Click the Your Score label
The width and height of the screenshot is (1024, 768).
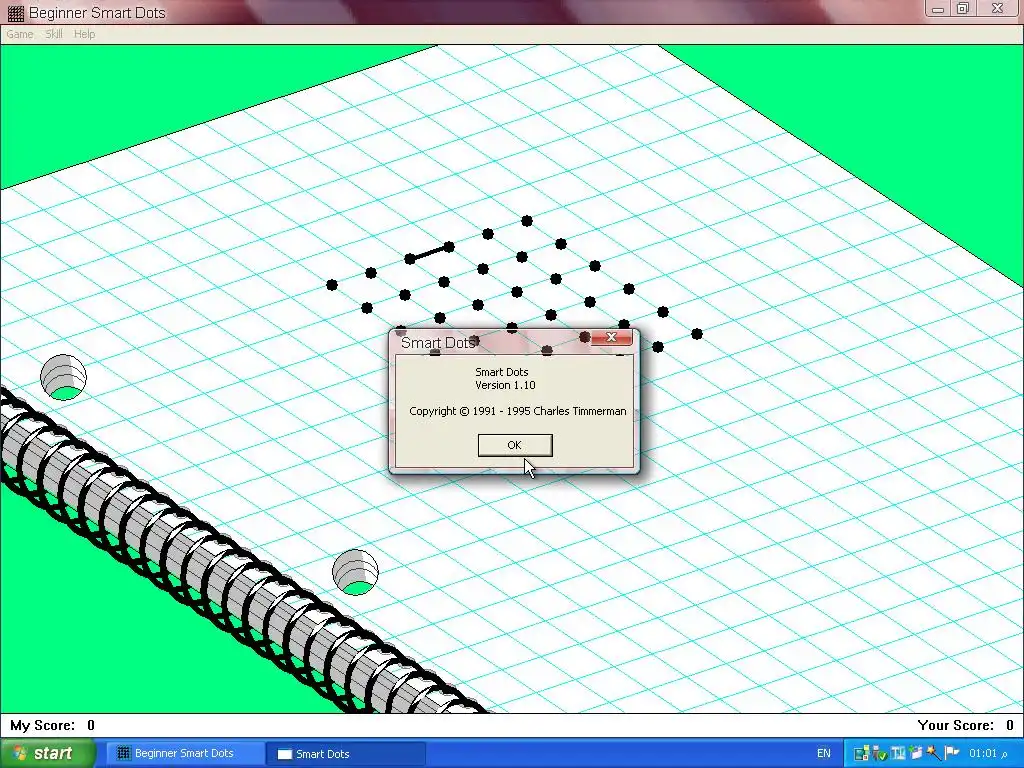point(955,726)
